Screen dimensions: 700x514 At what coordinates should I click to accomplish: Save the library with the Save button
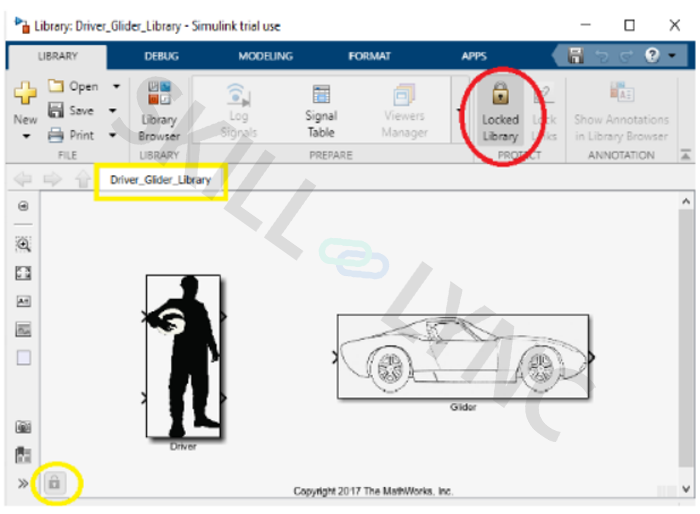pos(71,110)
